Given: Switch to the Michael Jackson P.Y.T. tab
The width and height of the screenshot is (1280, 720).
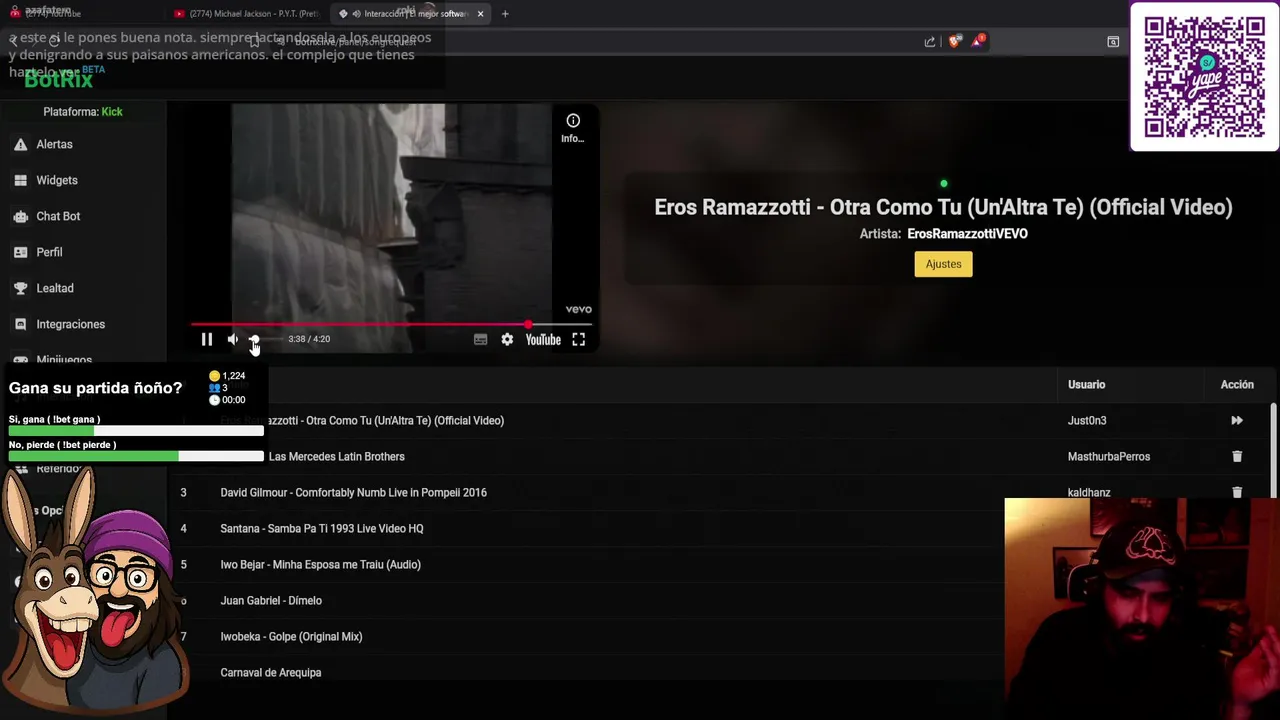Looking at the screenshot, I should pos(246,14).
